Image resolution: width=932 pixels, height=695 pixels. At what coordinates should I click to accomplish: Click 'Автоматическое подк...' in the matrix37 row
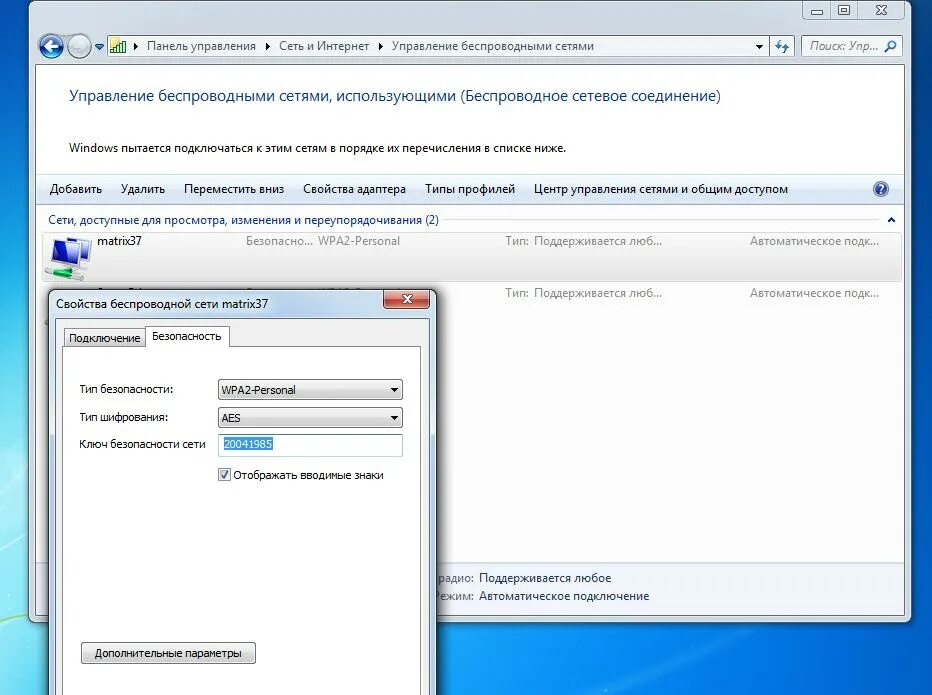click(x=814, y=241)
